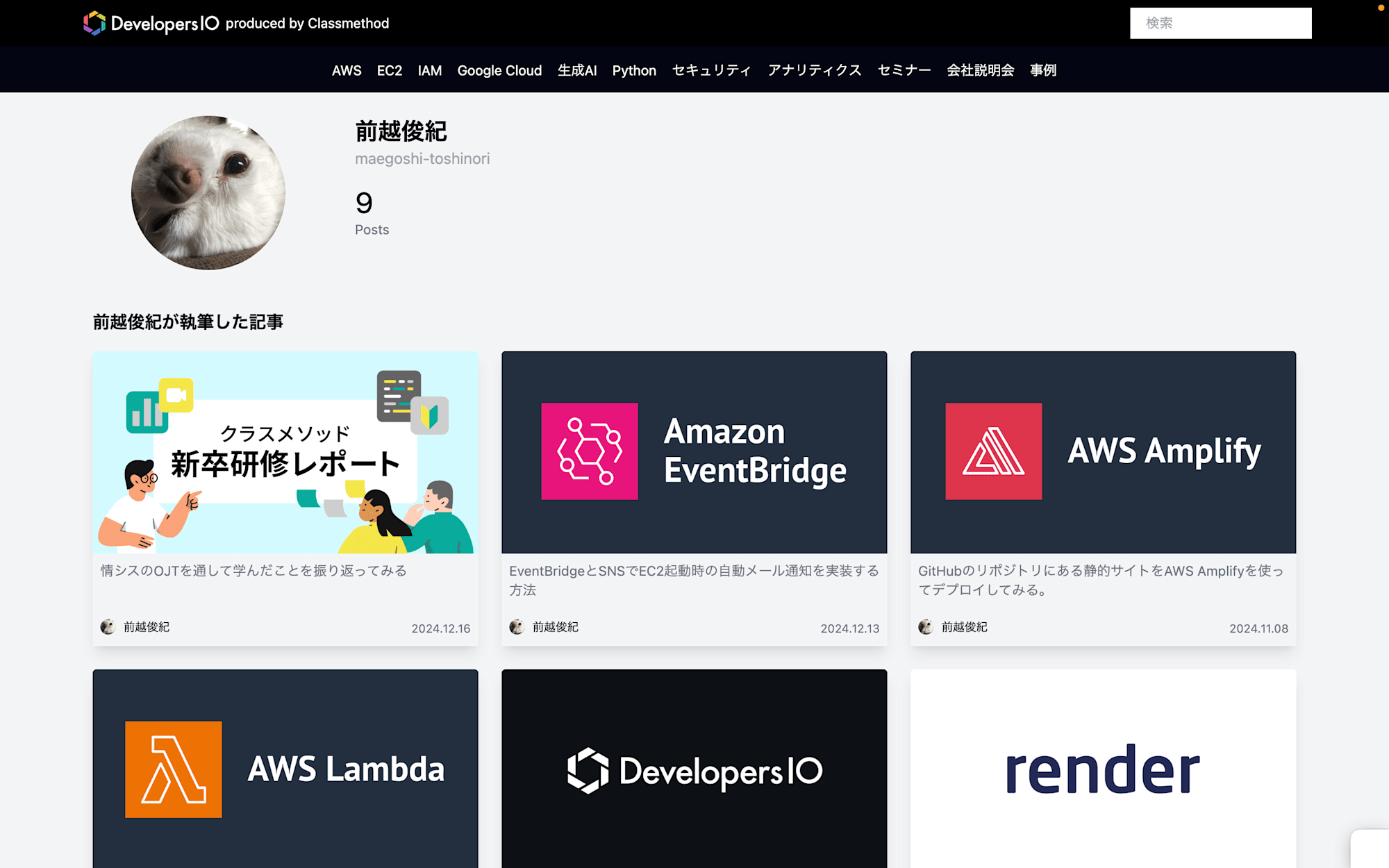Open the 新卒研修レポート article thumbnail
This screenshot has height=868, width=1389.
tap(285, 452)
